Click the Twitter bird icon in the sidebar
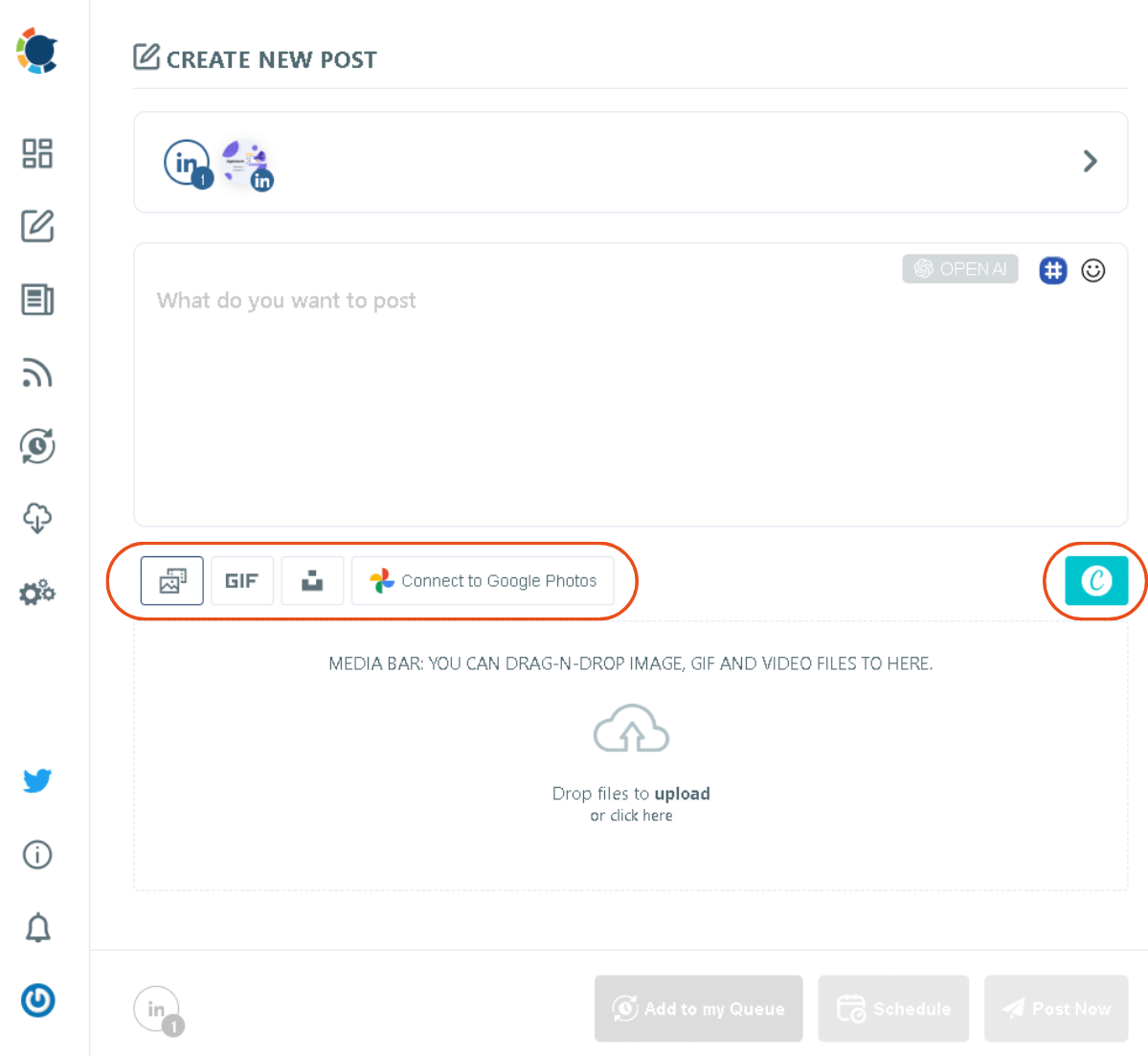The image size is (1148, 1056). 36,780
